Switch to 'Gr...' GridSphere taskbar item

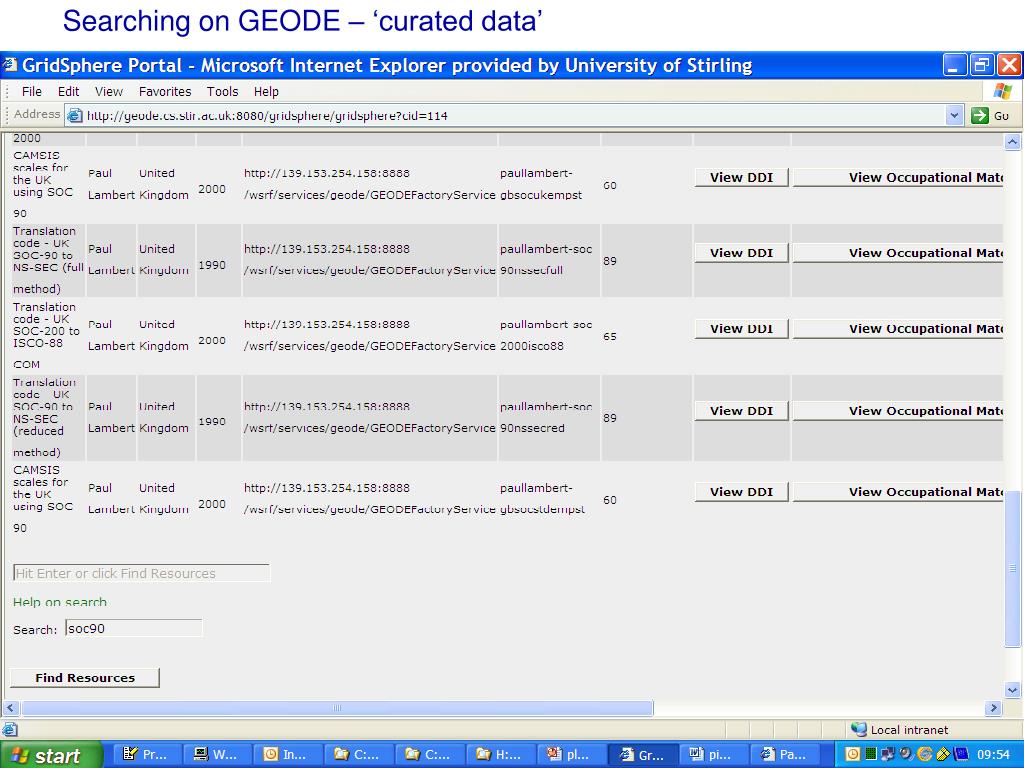pos(643,754)
